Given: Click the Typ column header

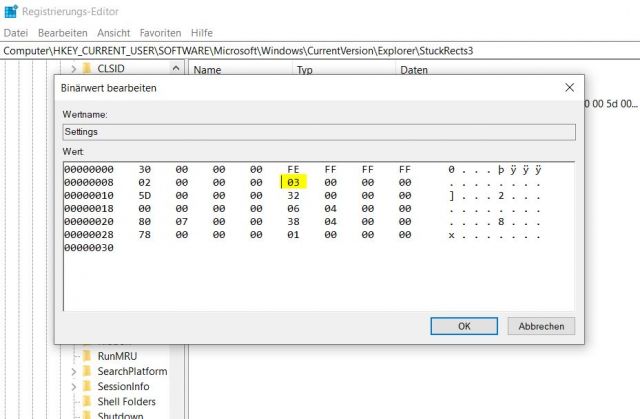Looking at the screenshot, I should point(304,70).
